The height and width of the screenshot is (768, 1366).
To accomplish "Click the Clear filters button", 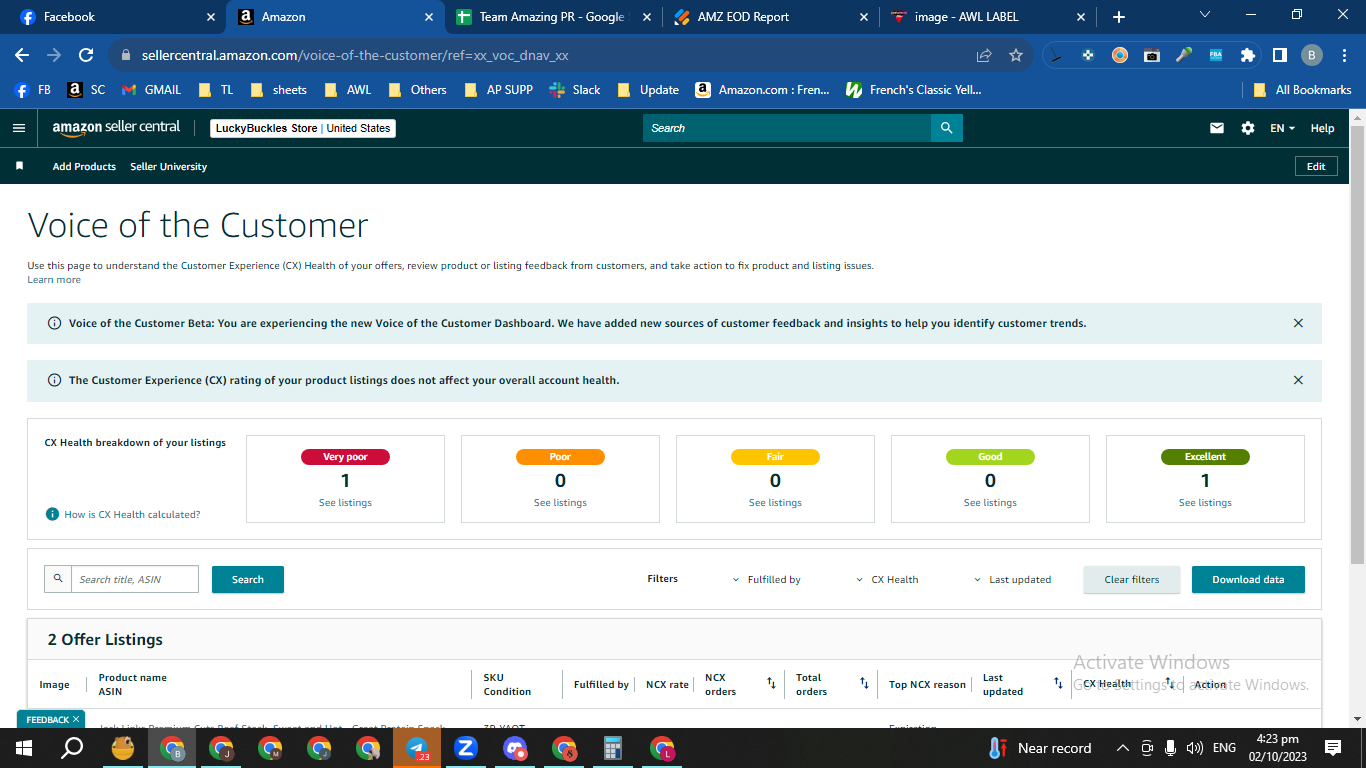I will 1132,580.
